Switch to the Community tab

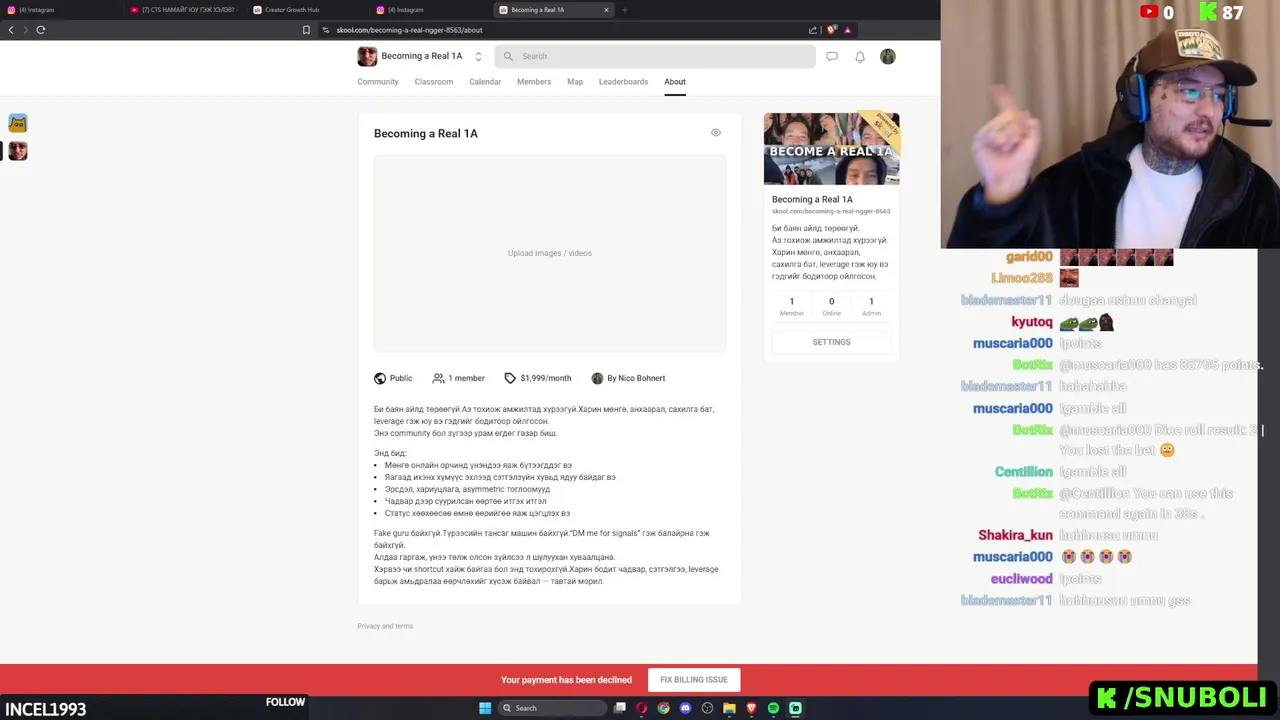tap(378, 82)
